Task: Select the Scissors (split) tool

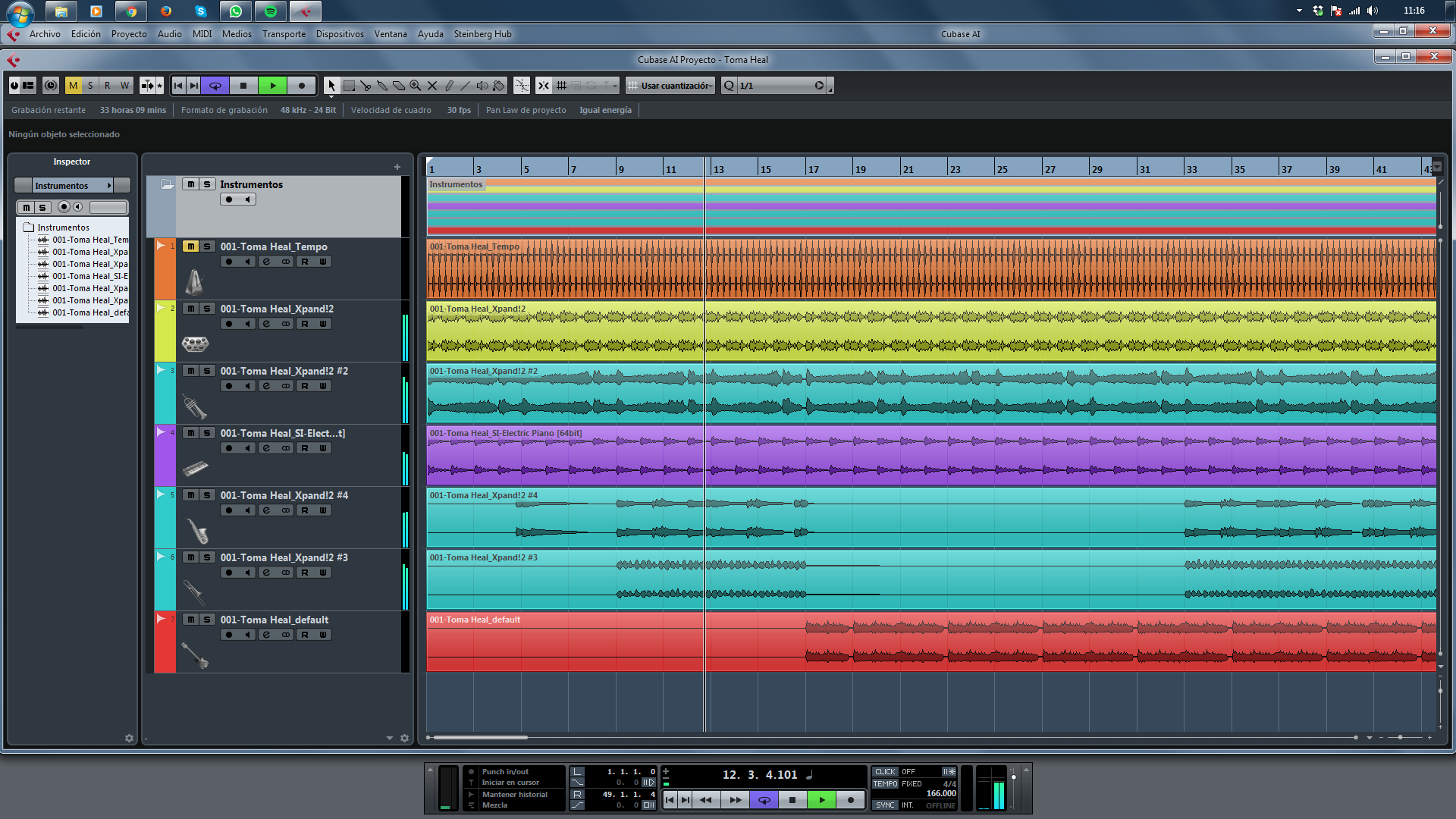Action: 366,86
